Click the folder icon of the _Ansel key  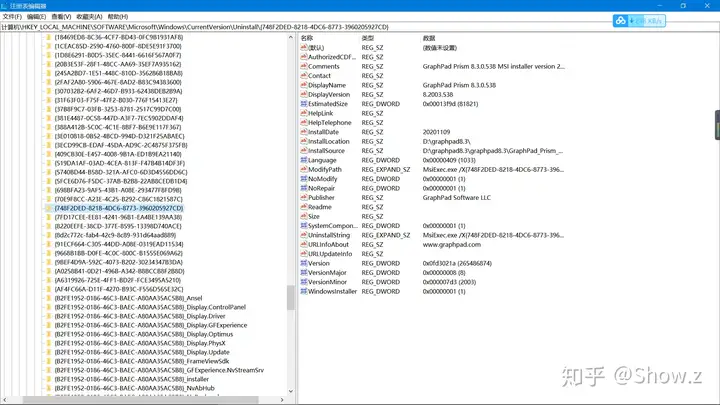click(x=49, y=298)
